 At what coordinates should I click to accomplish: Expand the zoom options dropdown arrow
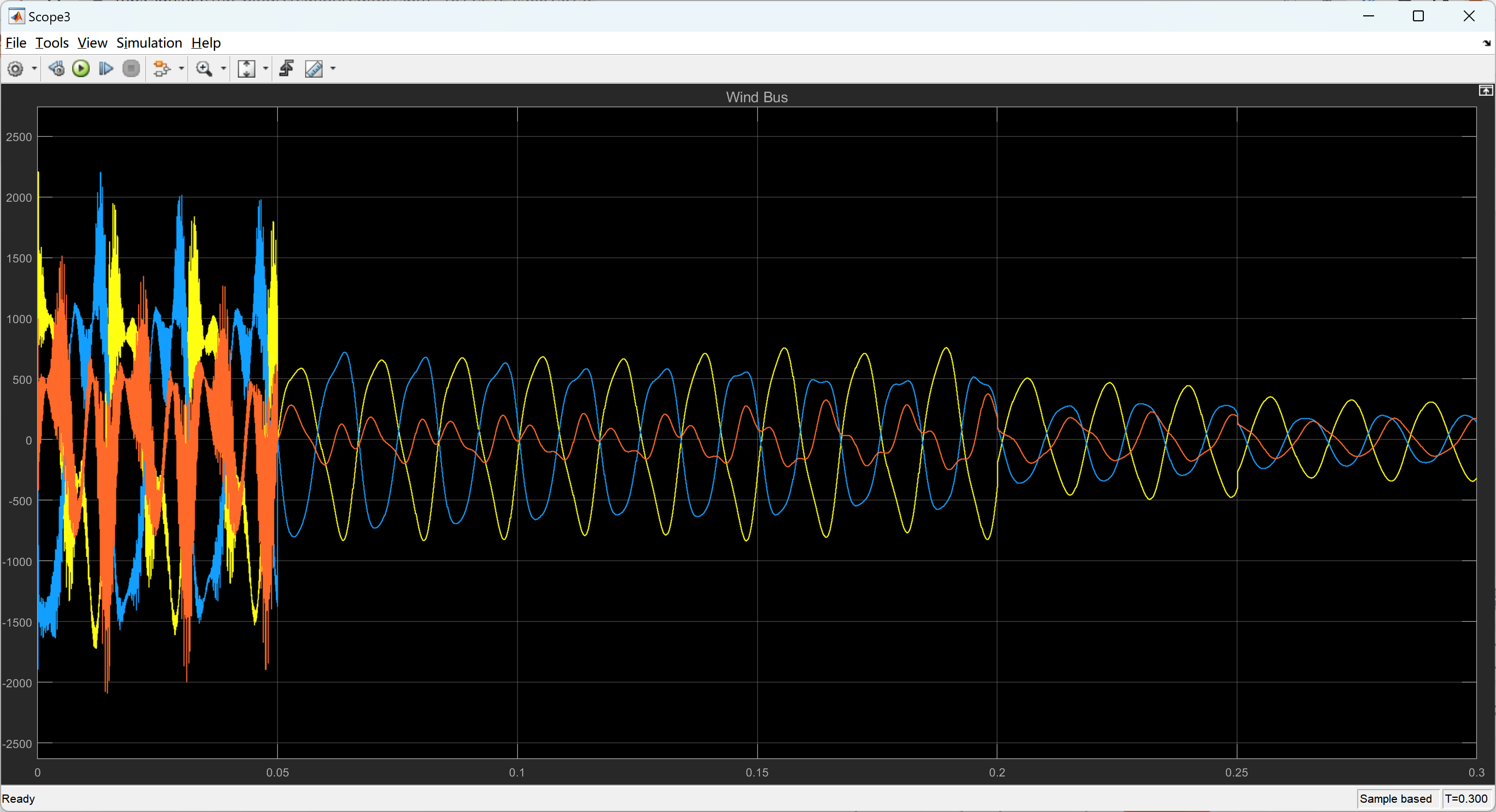pyautogui.click(x=223, y=68)
